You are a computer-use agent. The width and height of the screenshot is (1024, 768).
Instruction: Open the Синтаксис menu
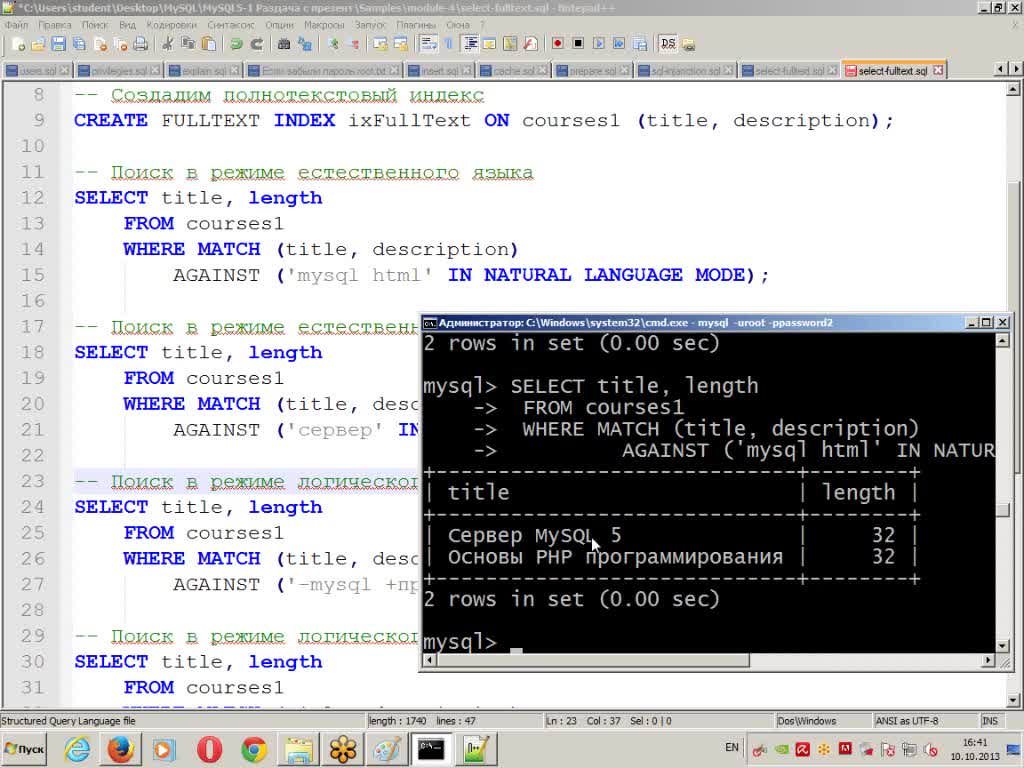click(x=231, y=25)
